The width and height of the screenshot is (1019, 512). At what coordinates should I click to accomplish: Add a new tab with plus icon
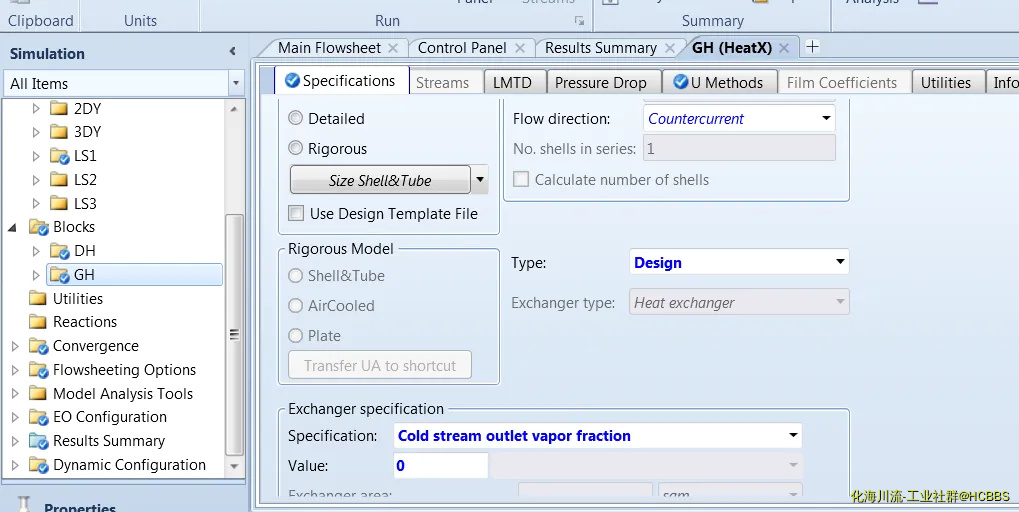(812, 47)
